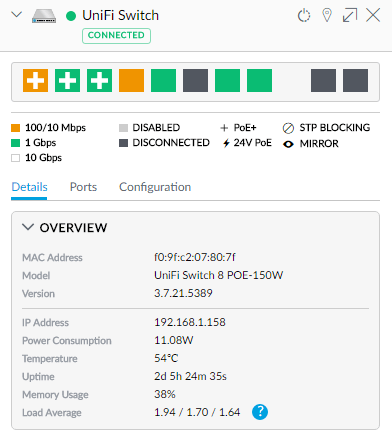This screenshot has width=392, height=434.
Task: Click the PoE+ plus legend icon
Action: (x=224, y=128)
